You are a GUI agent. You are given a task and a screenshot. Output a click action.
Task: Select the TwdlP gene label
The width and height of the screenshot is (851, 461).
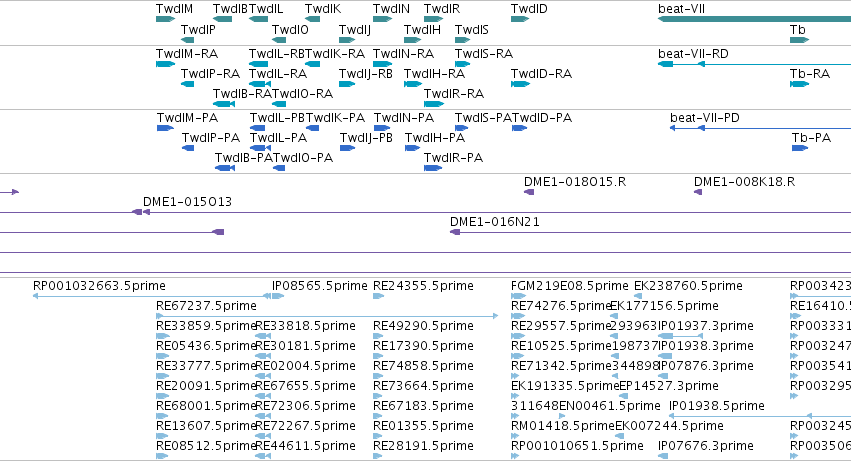[x=198, y=29]
